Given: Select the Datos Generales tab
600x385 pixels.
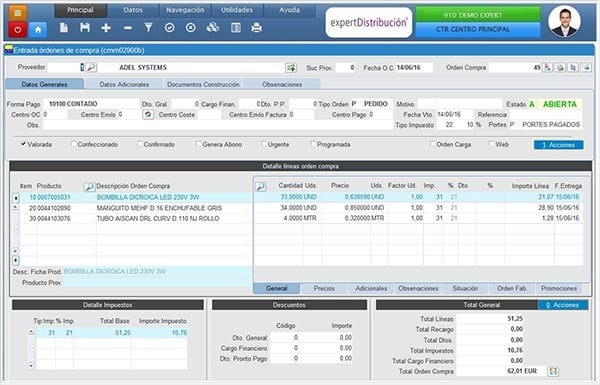Looking at the screenshot, I should coord(44,84).
